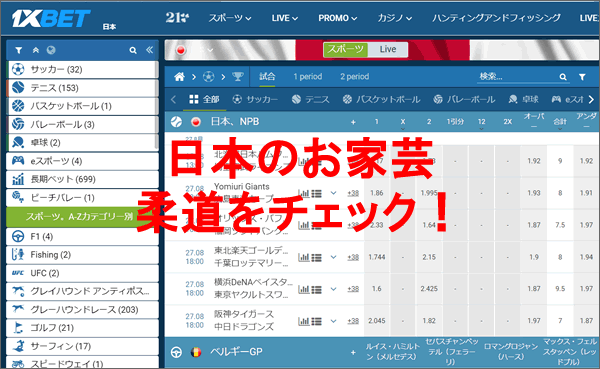The width and height of the screenshot is (600, 369).
Task: Click the trophy icon in breadcrumb
Action: point(238,77)
